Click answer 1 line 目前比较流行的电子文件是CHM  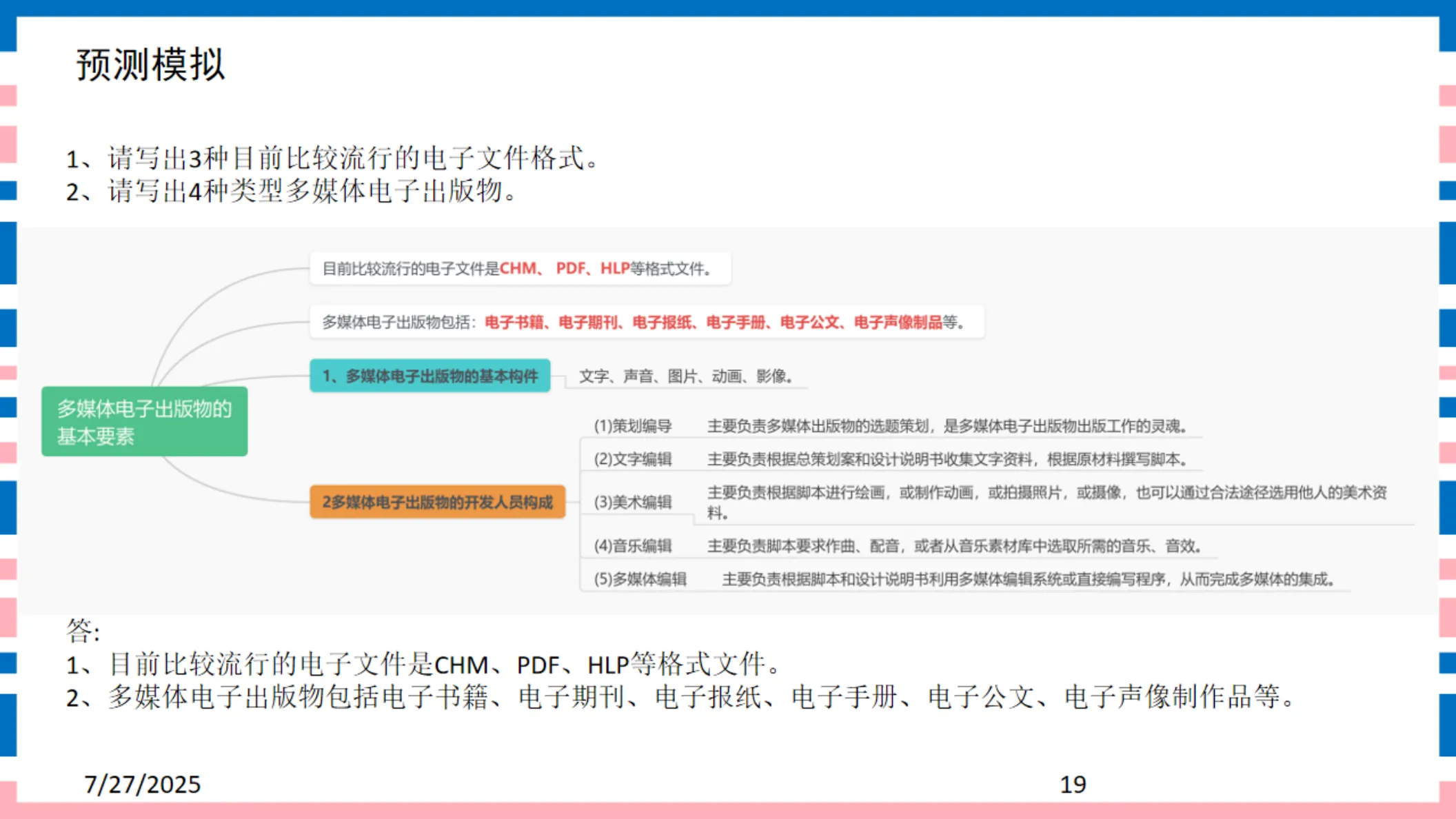pos(423,665)
